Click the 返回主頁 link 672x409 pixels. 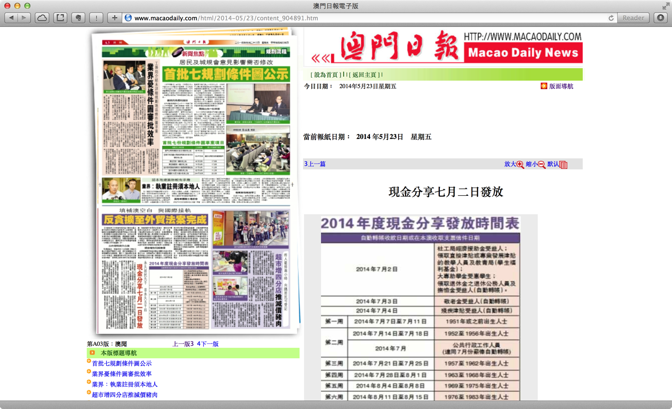(365, 75)
